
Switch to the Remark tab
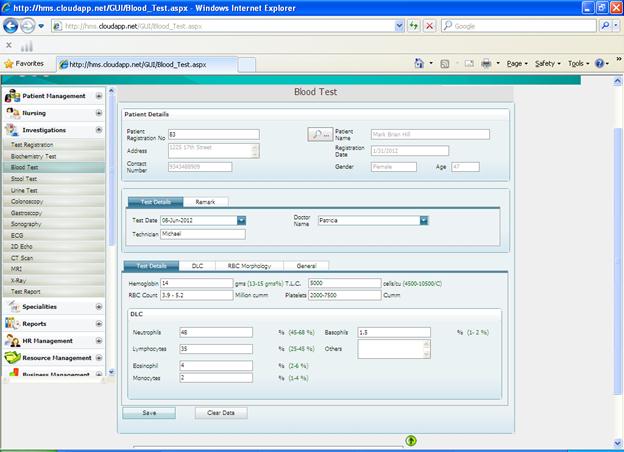pyautogui.click(x=204, y=202)
